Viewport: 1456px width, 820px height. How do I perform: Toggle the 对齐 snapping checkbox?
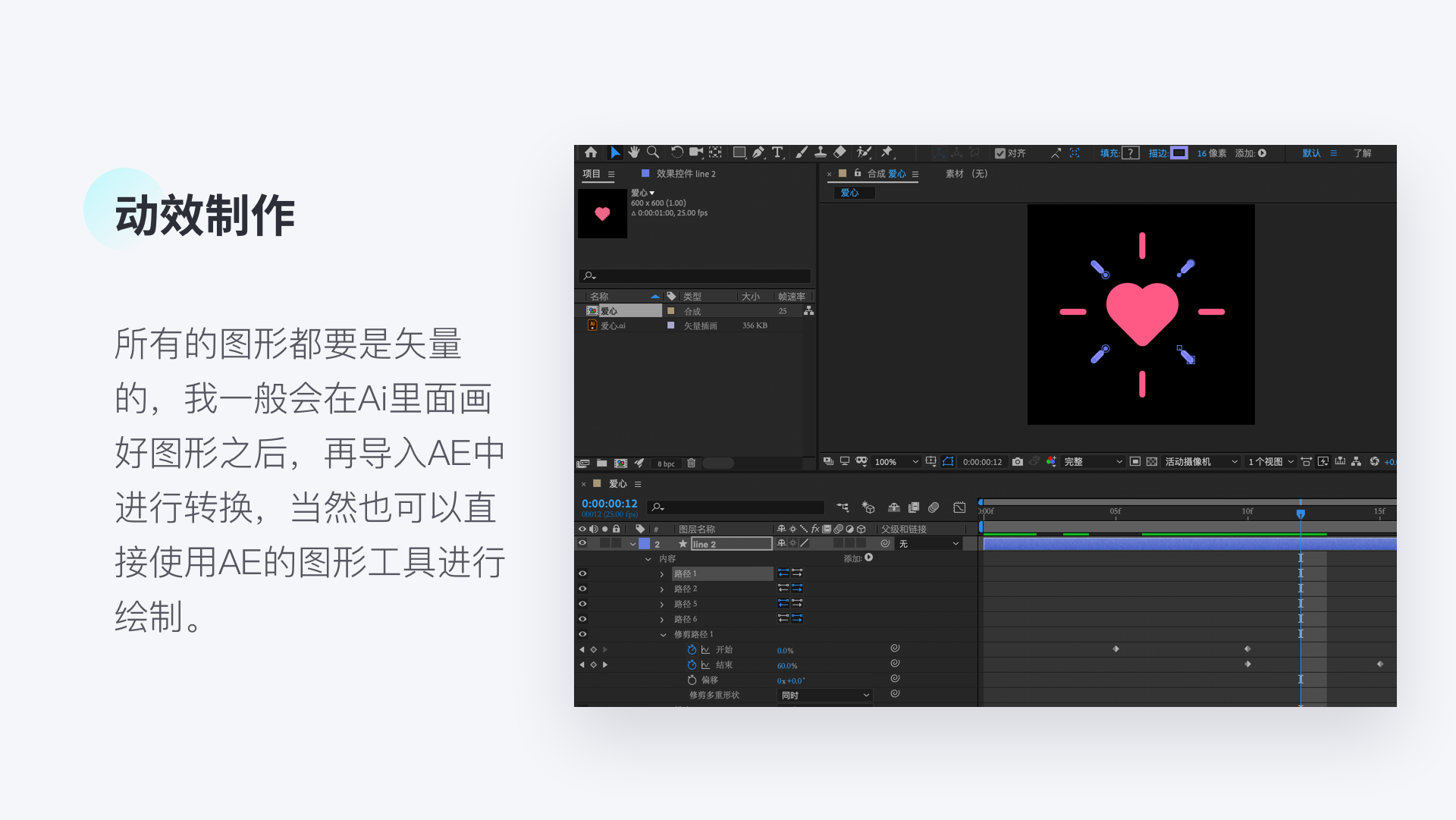click(x=1000, y=153)
